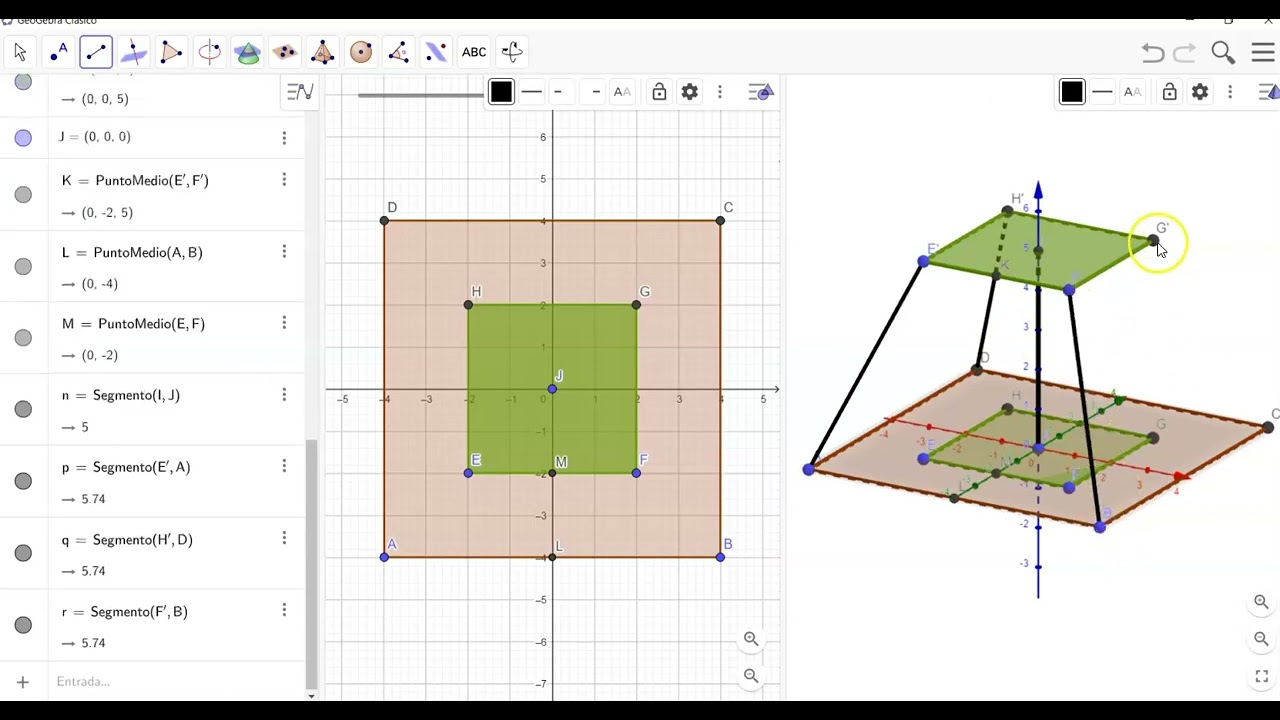Toggle lock object in 3D stylebar
This screenshot has width=1280, height=720.
pos(1169,92)
